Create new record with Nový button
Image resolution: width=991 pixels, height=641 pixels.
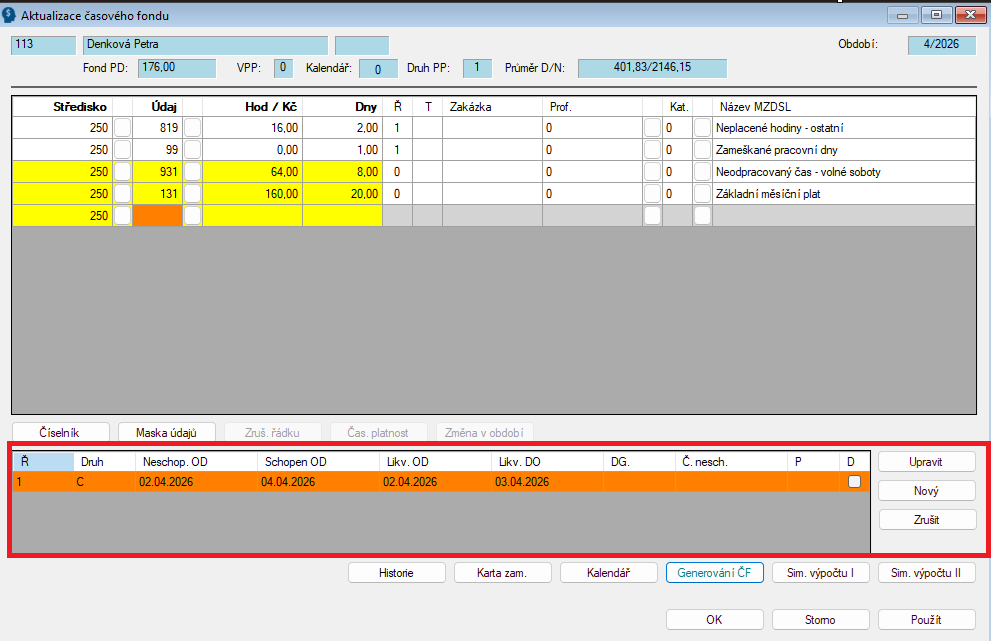[927, 491]
